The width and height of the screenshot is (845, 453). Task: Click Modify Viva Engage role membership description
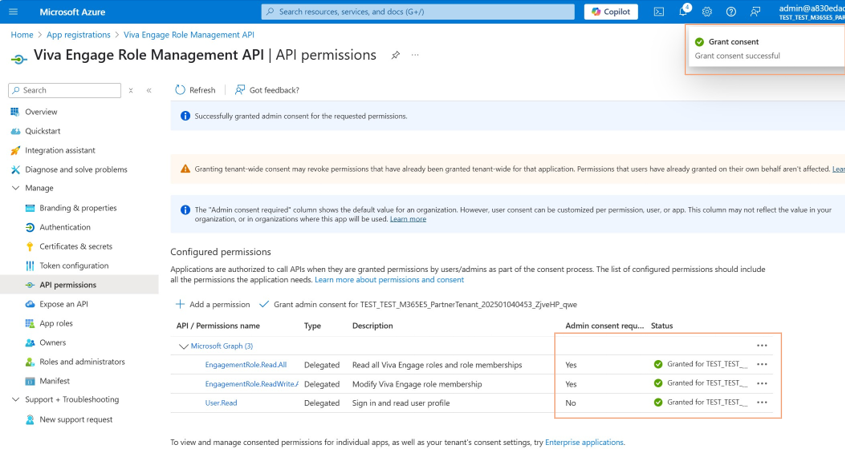(x=417, y=384)
